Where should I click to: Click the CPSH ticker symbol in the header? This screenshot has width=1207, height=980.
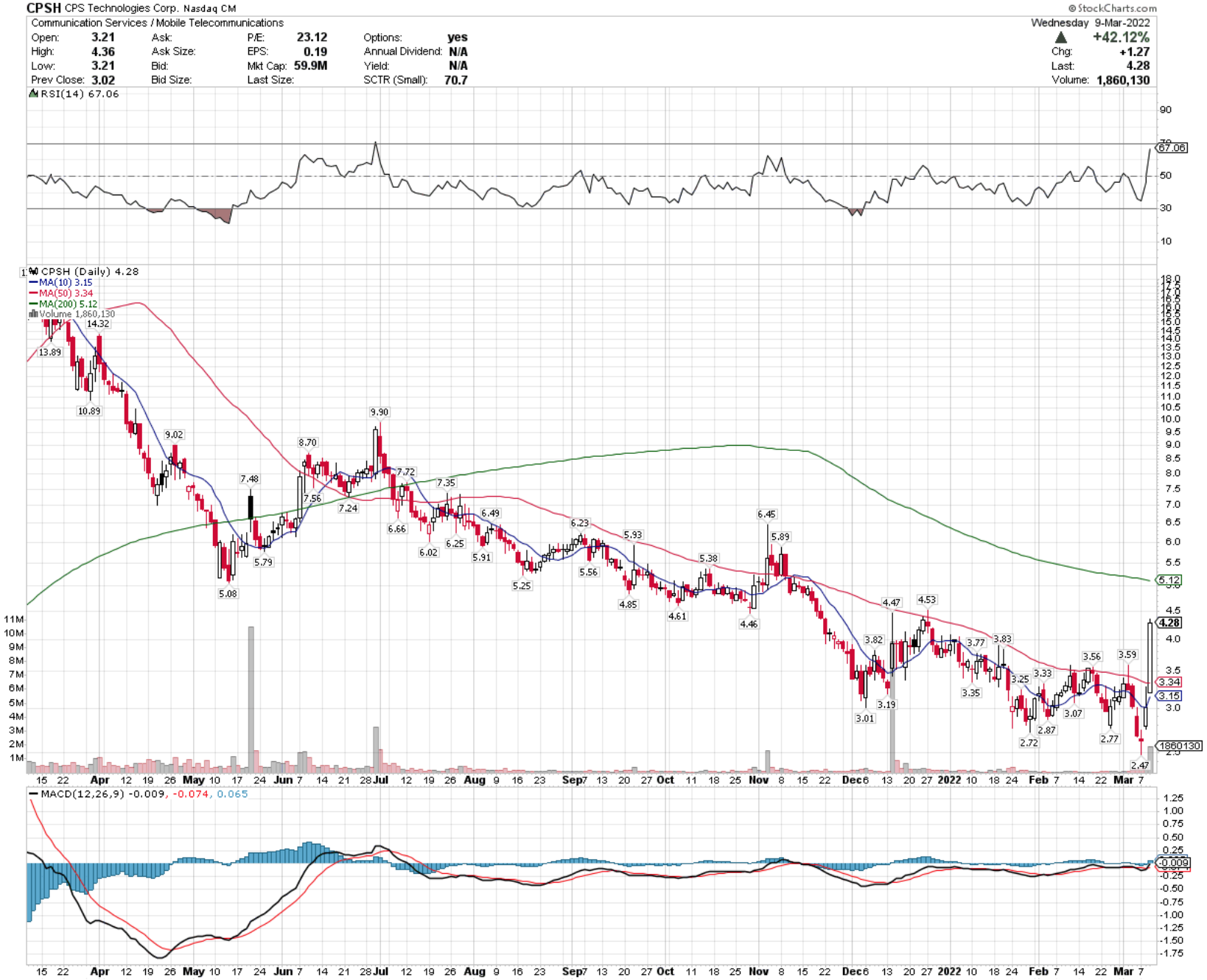tap(43, 8)
